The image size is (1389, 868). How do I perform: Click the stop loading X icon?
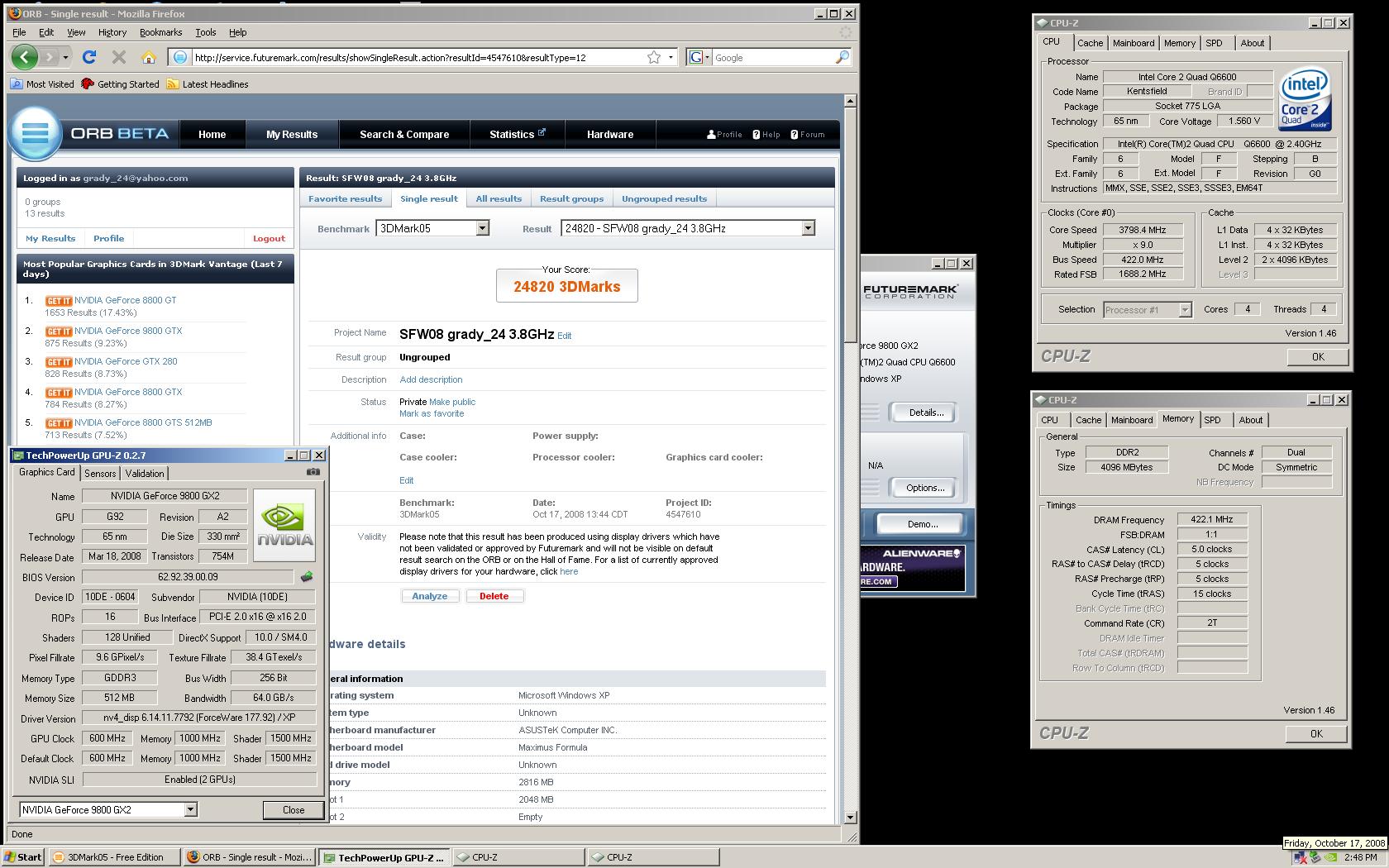[x=119, y=57]
